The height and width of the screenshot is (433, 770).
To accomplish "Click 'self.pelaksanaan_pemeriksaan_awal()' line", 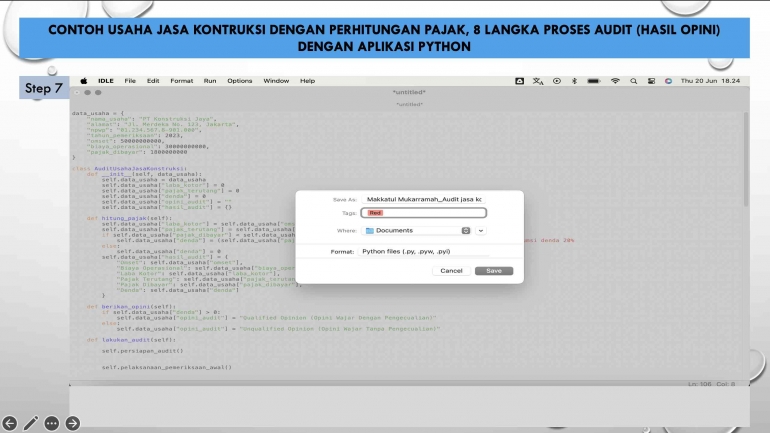I will 166,367.
